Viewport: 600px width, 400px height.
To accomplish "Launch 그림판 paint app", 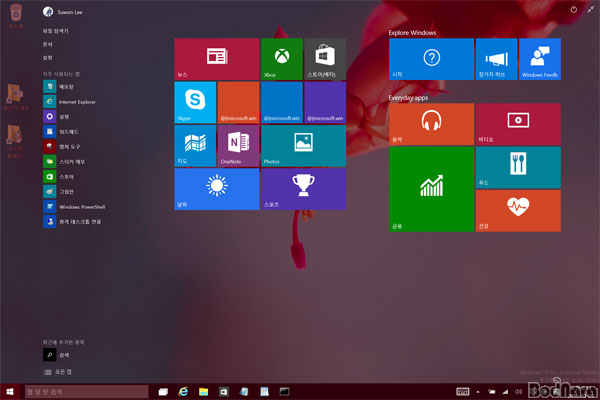I will (x=58, y=191).
